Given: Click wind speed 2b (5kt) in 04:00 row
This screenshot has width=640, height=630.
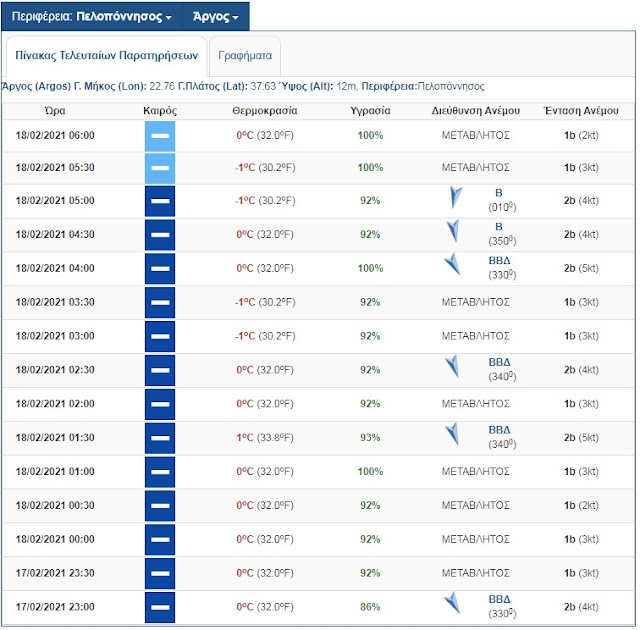Looking at the screenshot, I should 581,268.
